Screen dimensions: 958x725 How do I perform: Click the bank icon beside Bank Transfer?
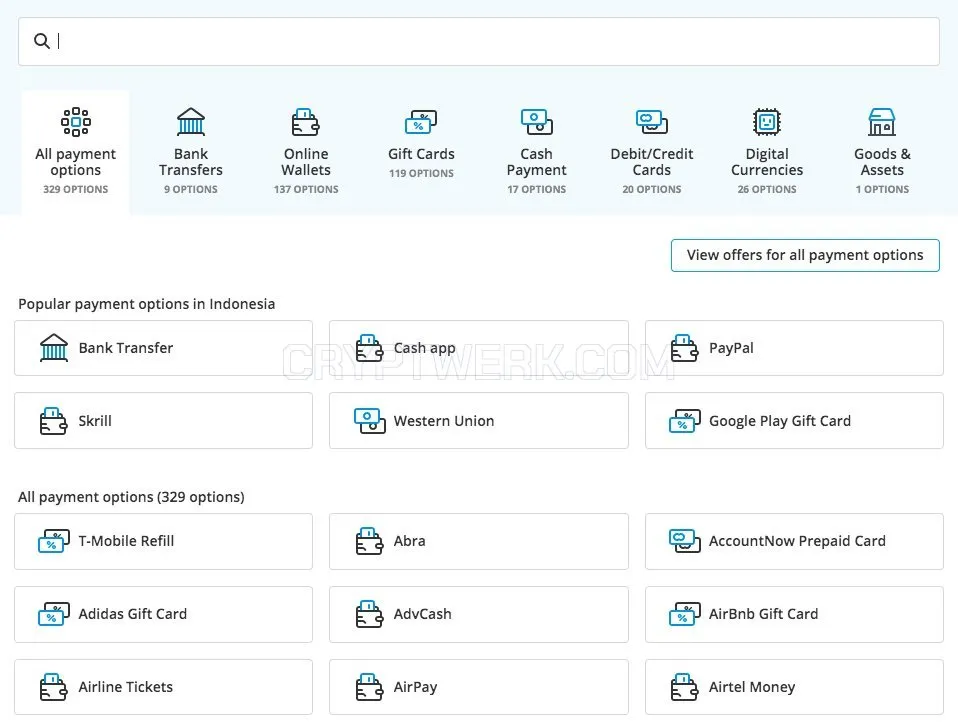pyautogui.click(x=54, y=348)
